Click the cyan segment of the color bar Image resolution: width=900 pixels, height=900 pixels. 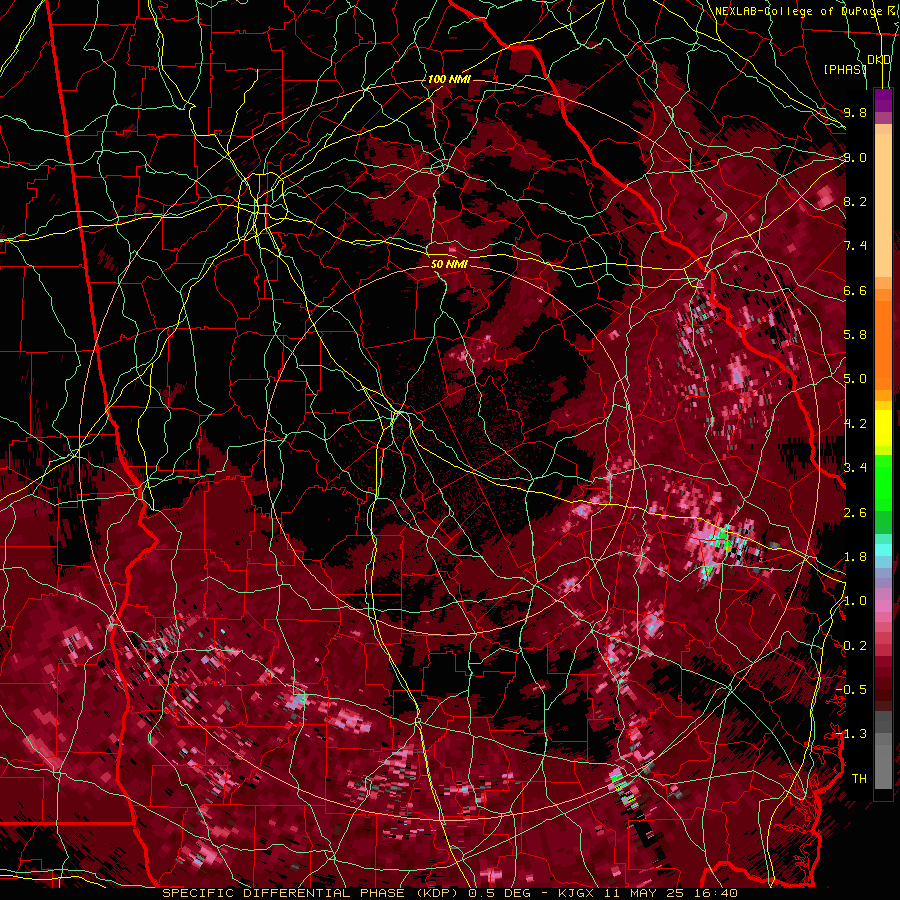[x=883, y=550]
